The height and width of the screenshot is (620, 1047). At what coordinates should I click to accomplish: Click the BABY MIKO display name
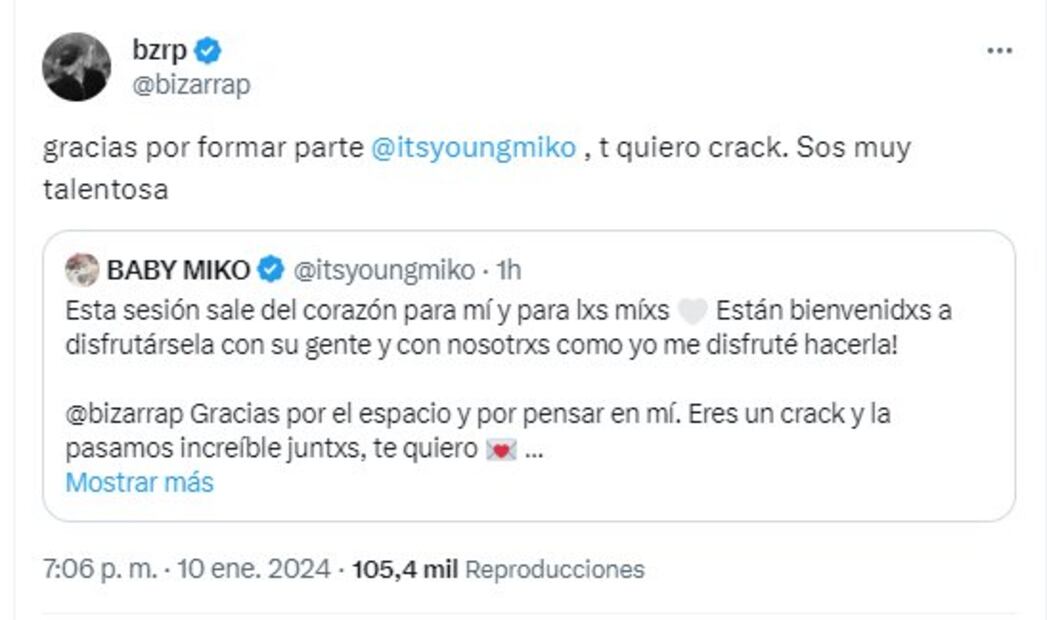coord(177,270)
